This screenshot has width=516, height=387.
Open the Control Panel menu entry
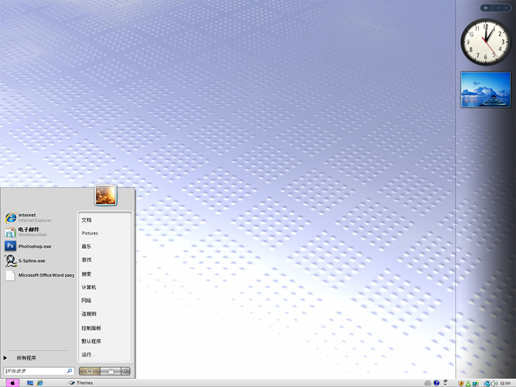tap(91, 328)
